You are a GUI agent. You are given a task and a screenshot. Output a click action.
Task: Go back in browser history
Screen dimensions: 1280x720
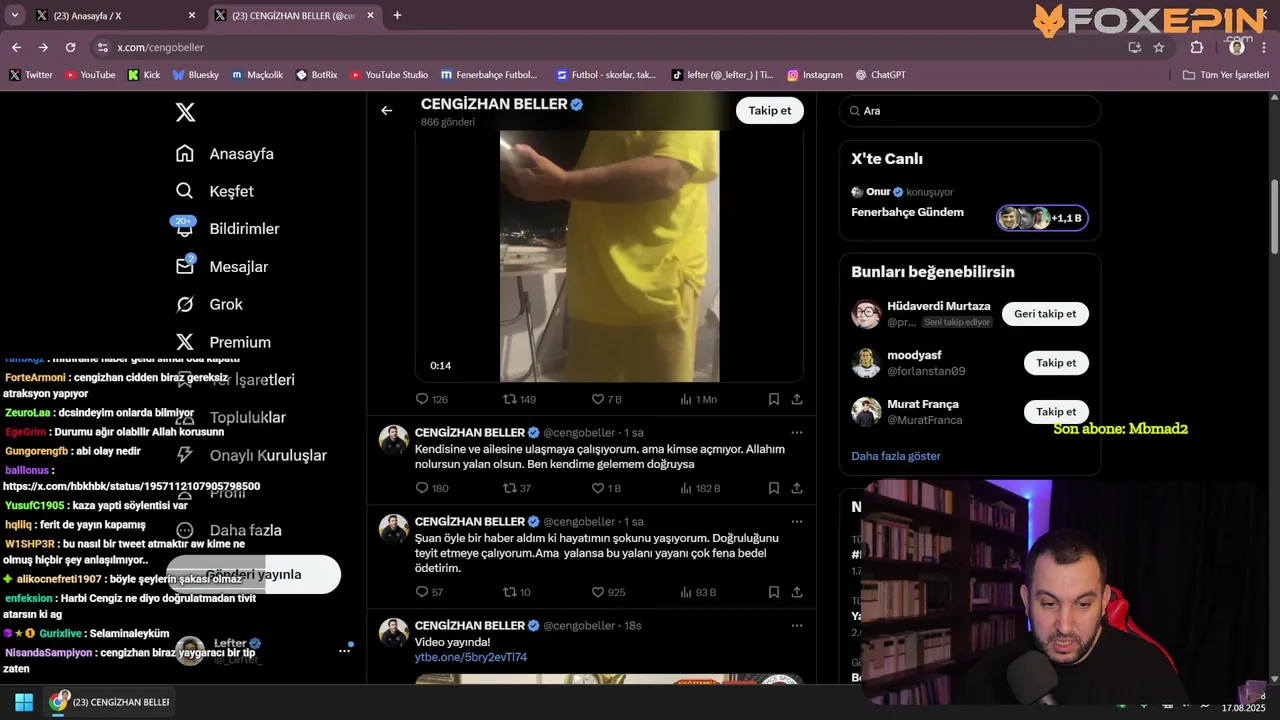point(16,47)
